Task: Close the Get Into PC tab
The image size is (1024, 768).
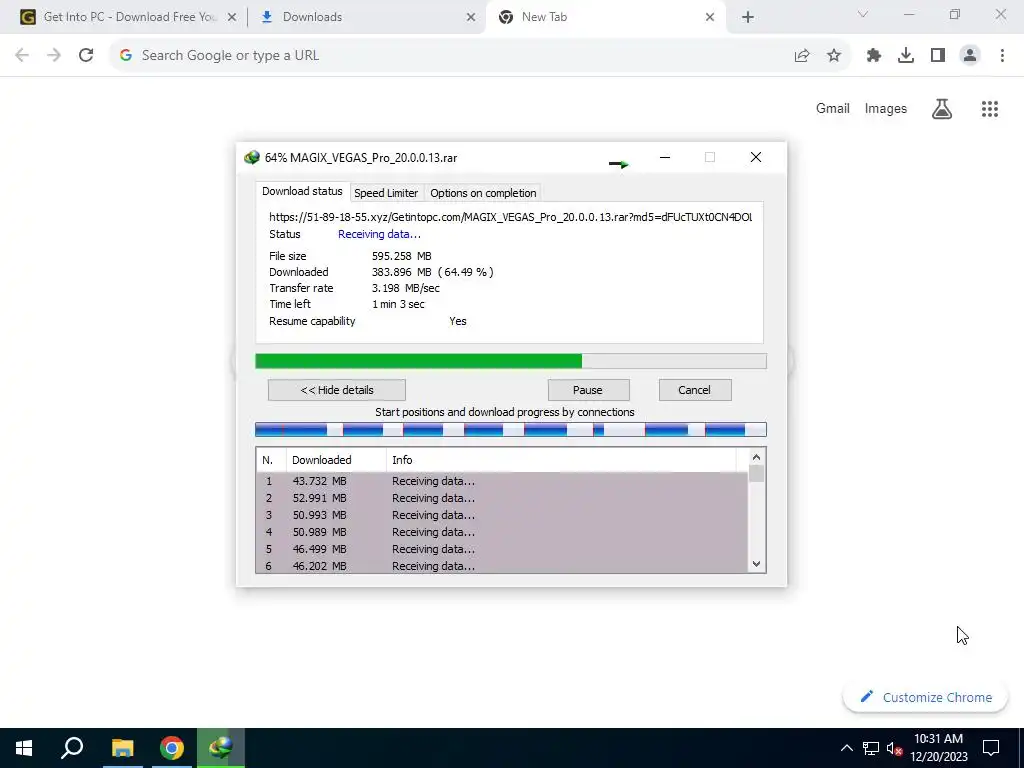Action: click(232, 18)
